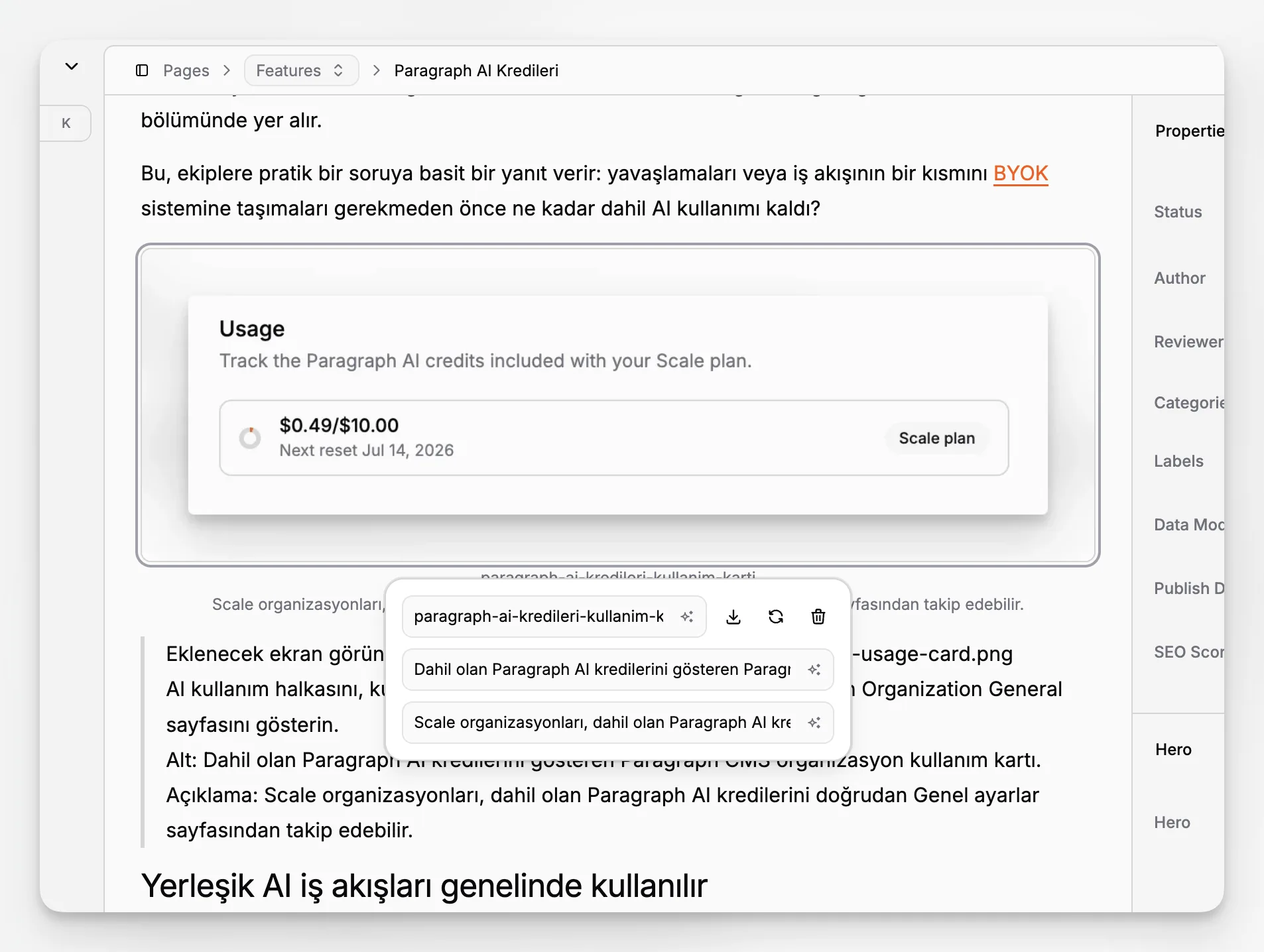The image size is (1264, 952).
Task: Click the line sayfasından takip edebilir.
Action: pyautogui.click(x=289, y=830)
